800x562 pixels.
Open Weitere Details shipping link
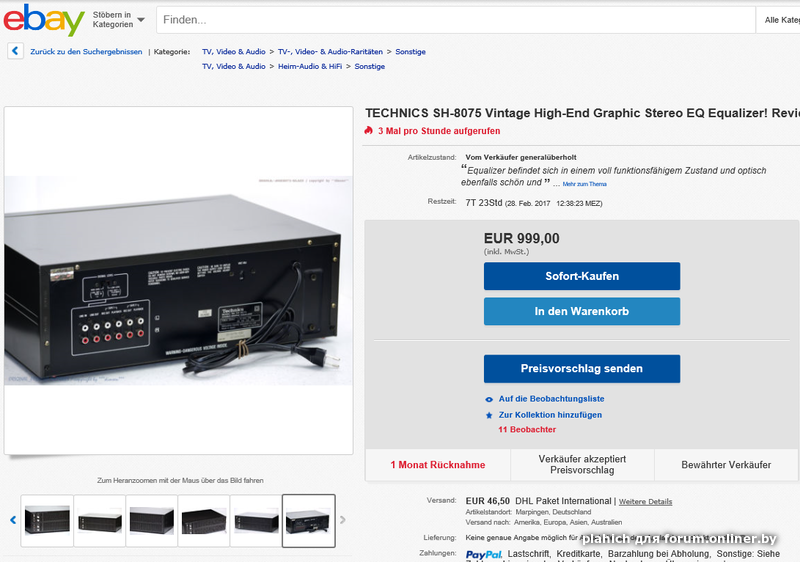[645, 502]
